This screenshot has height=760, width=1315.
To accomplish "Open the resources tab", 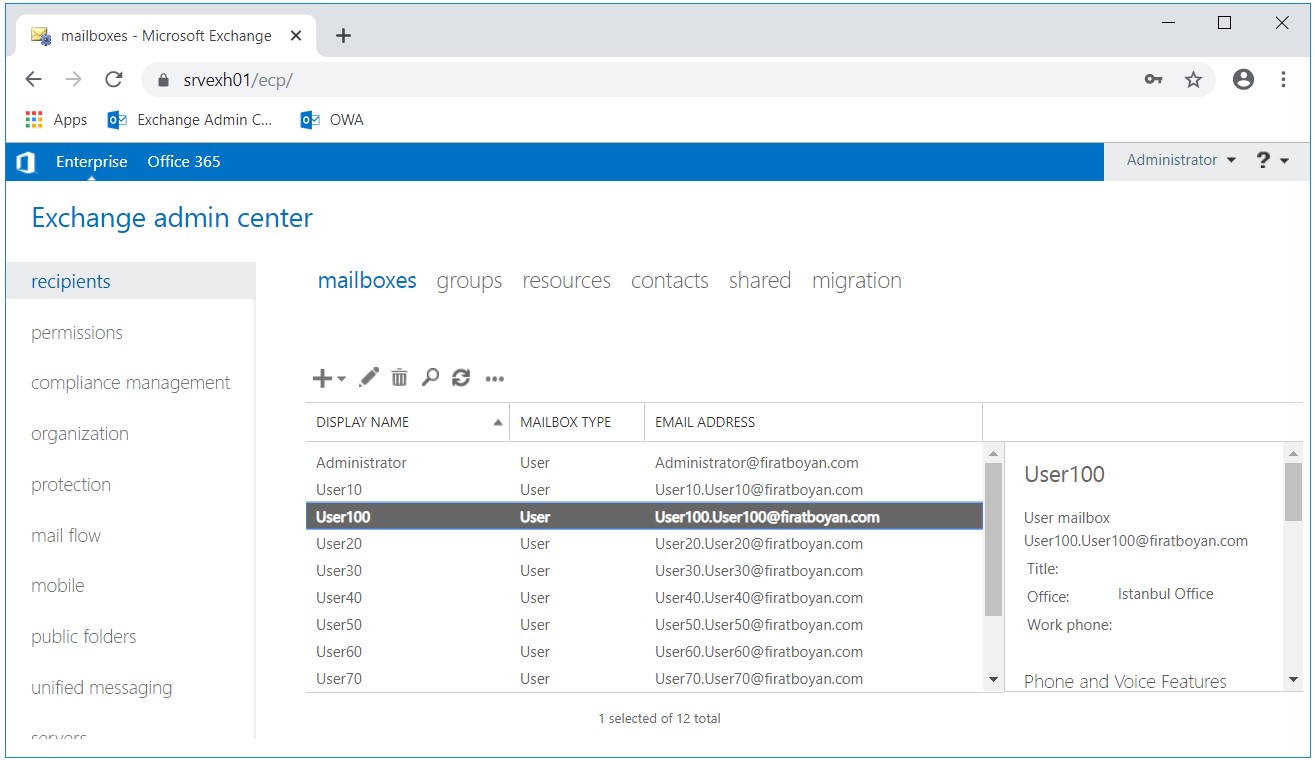I will [x=566, y=281].
